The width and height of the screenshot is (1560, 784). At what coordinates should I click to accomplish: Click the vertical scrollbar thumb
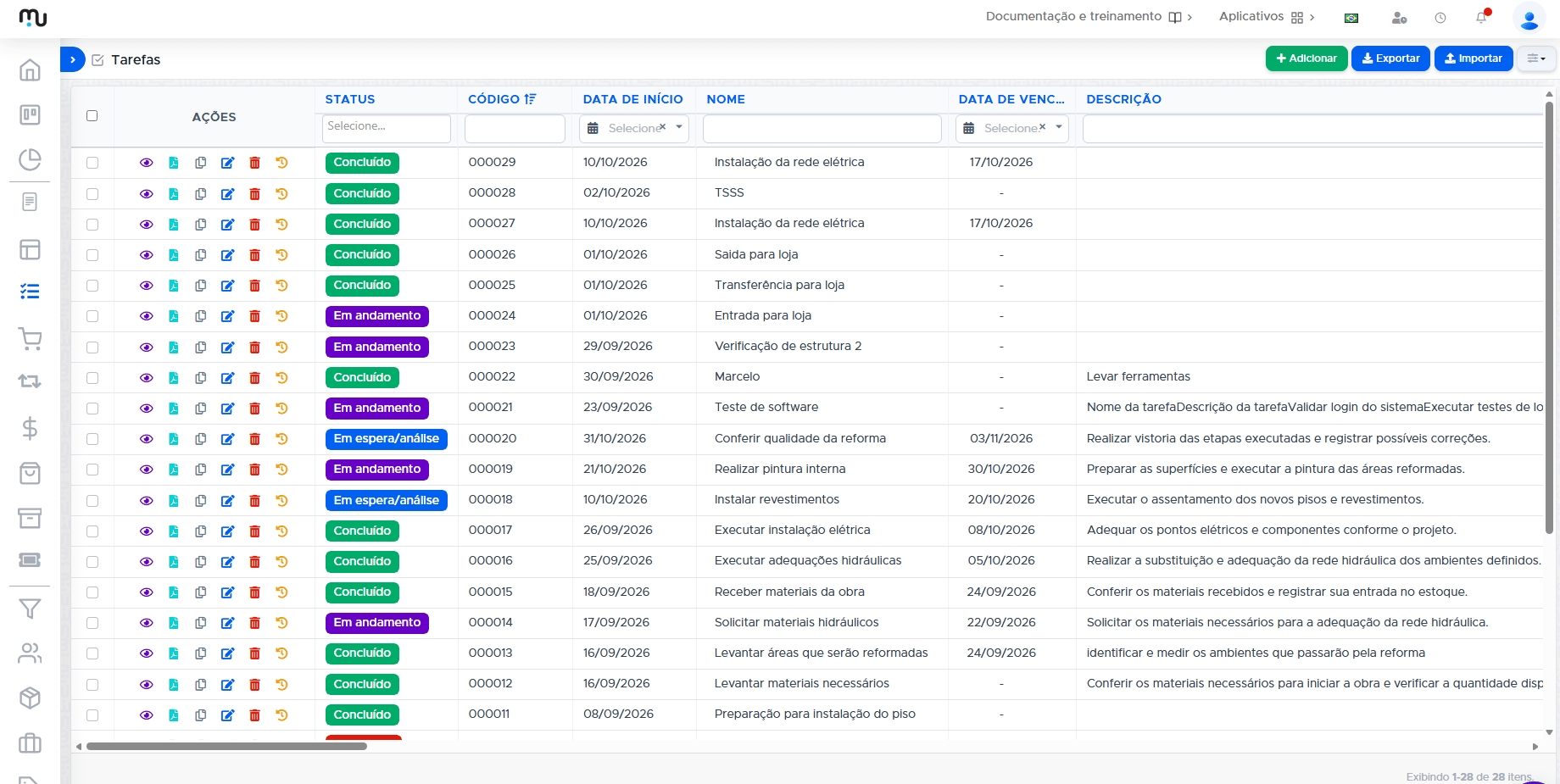[x=1549, y=318]
